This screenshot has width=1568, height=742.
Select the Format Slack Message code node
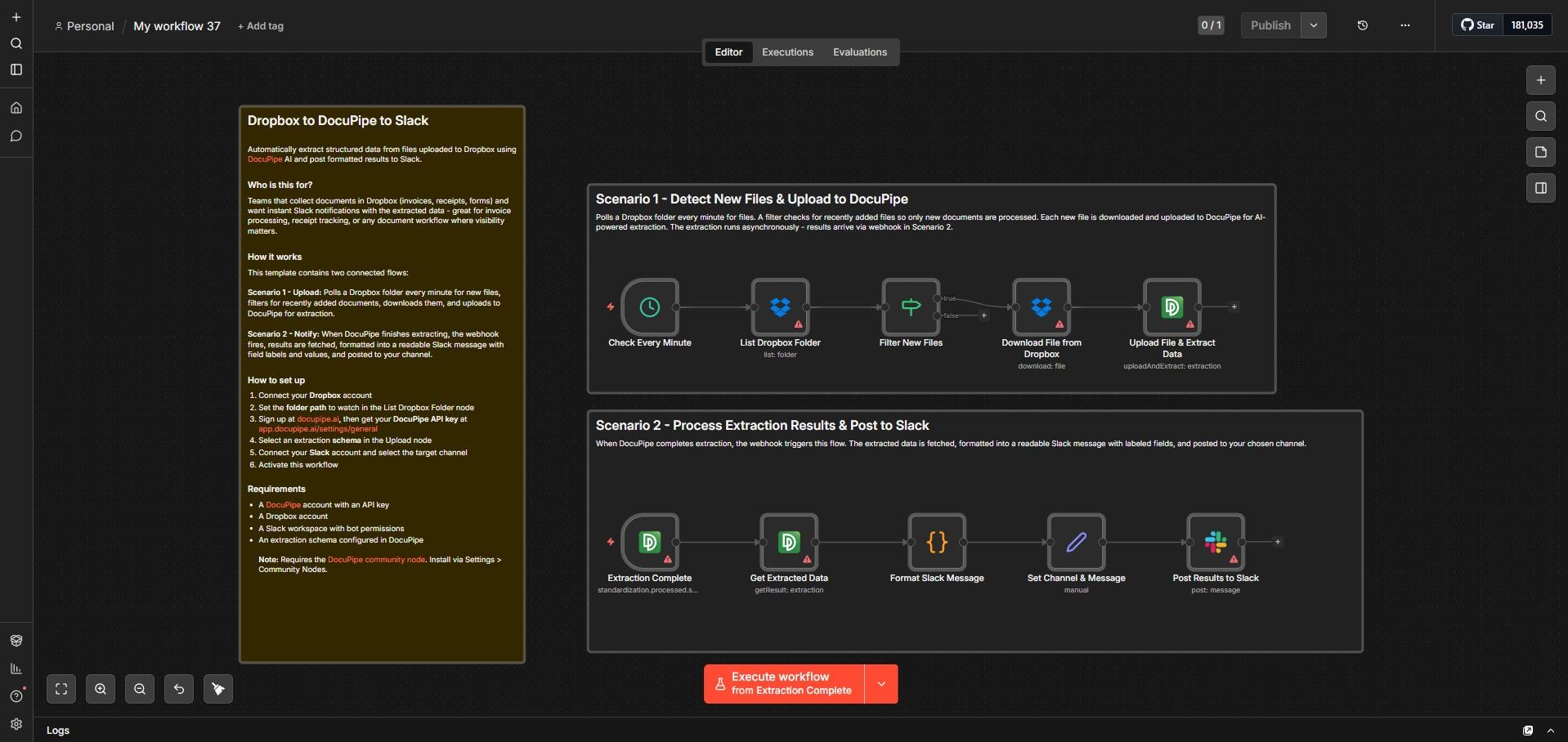point(937,542)
